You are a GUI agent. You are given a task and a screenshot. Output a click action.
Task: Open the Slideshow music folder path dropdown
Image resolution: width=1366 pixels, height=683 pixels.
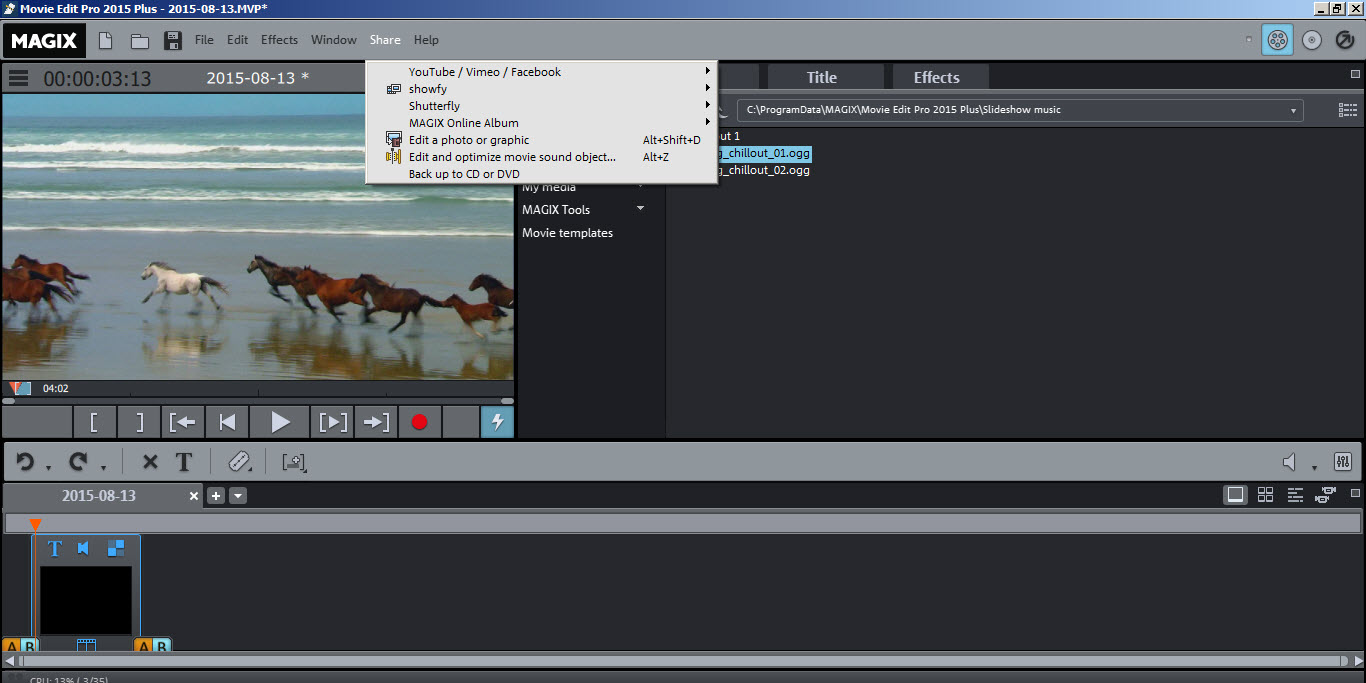pyautogui.click(x=1293, y=111)
